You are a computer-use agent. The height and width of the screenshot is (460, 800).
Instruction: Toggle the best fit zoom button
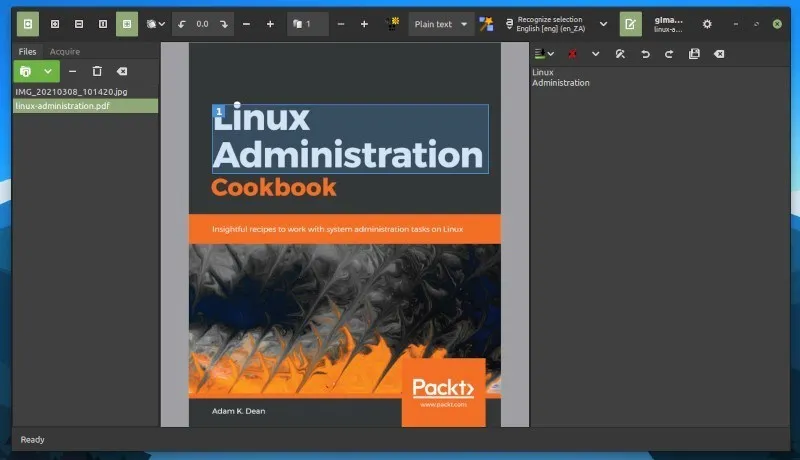pyautogui.click(x=127, y=23)
